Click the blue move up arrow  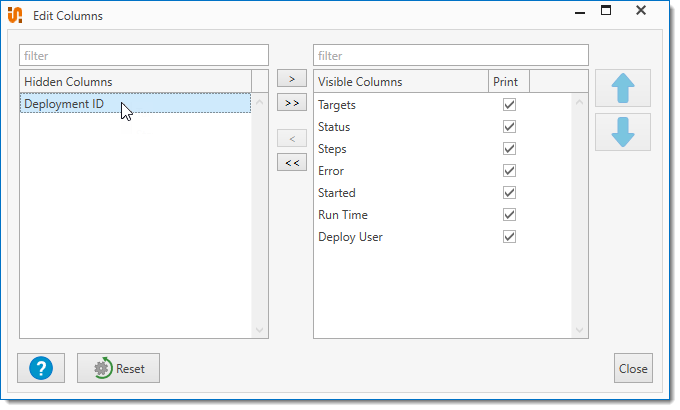[x=622, y=88]
